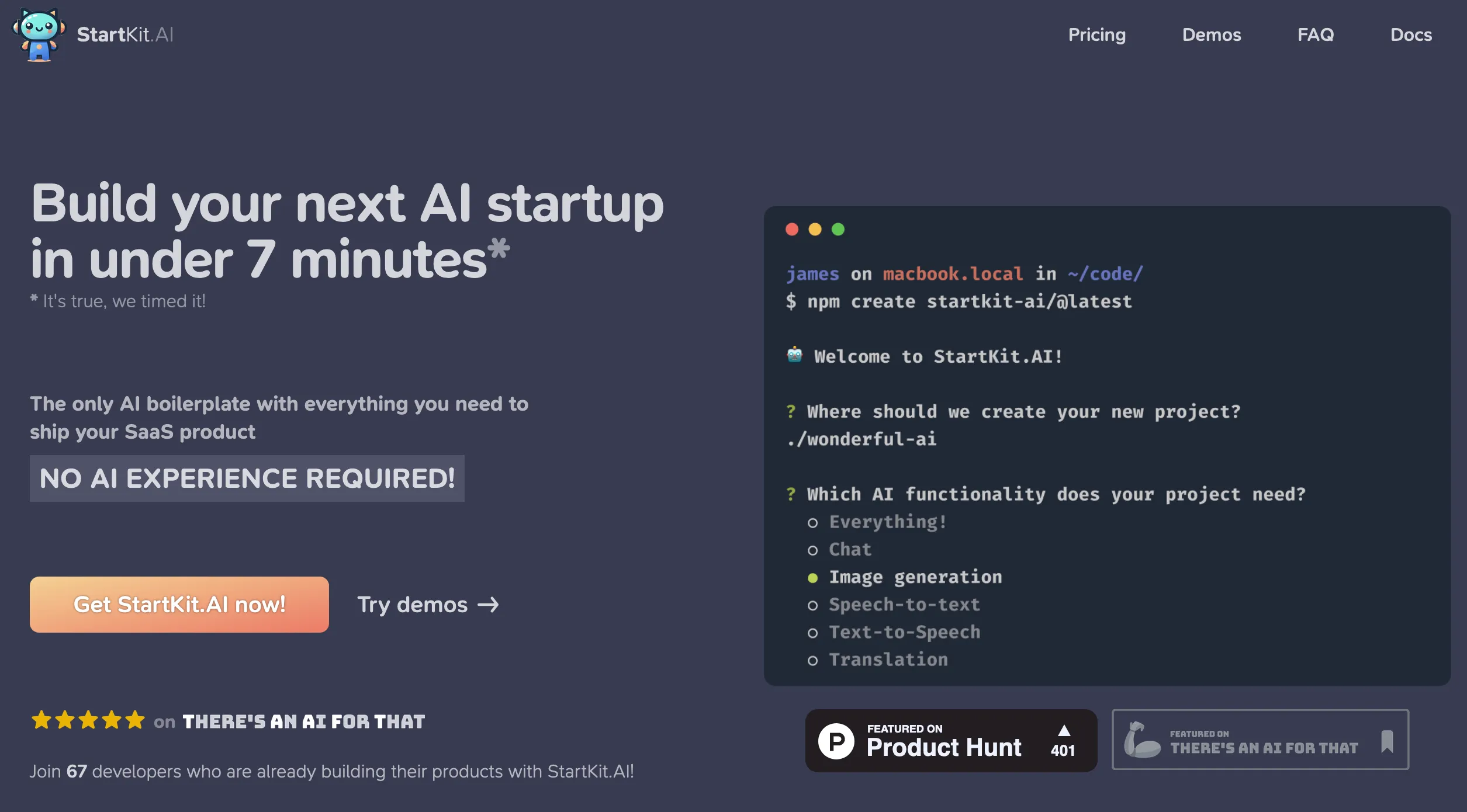
Task: Click the robot emoji beside Welcome message
Action: coord(794,355)
